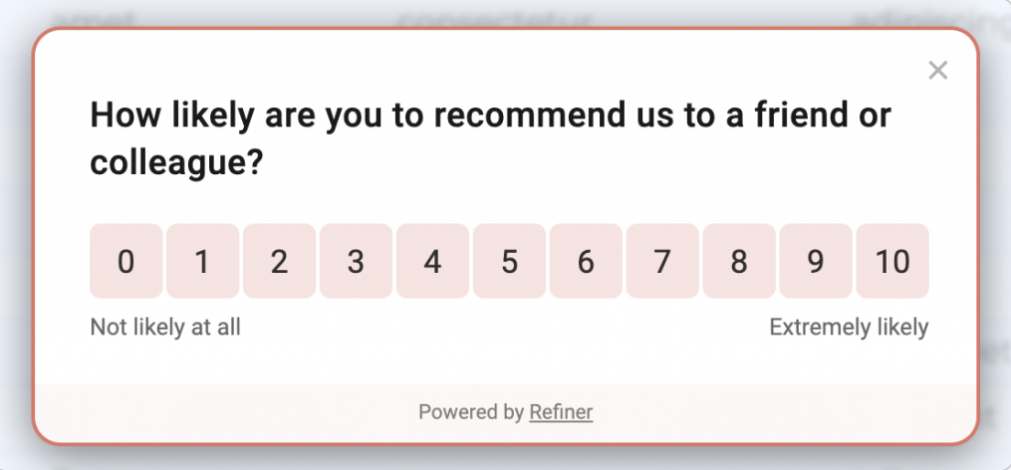Choose score 1 in the NPS scale
1011x470 pixels.
pyautogui.click(x=202, y=261)
